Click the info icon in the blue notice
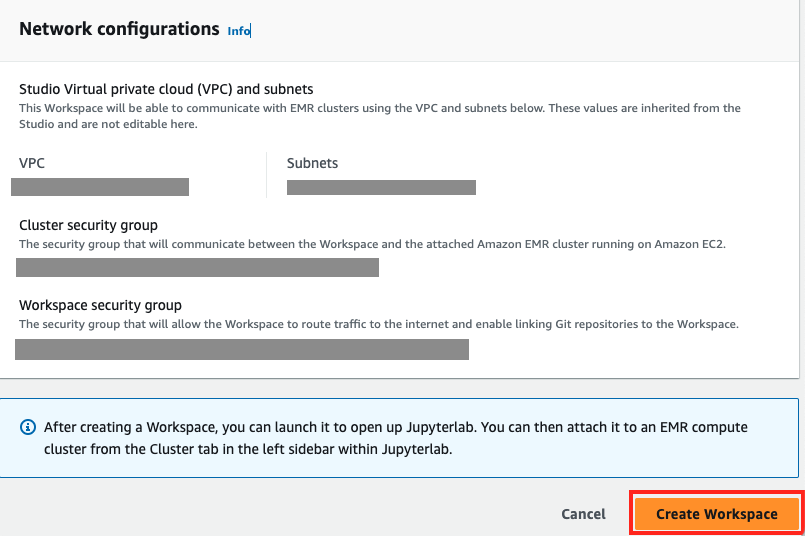This screenshot has width=805, height=536. coord(28,427)
